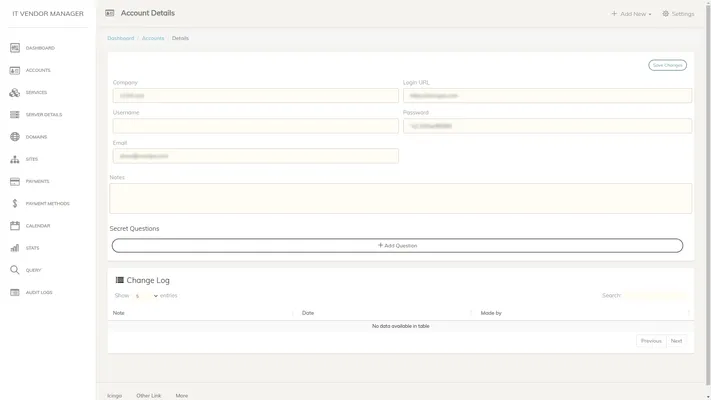Click into the Notes text area
The image size is (711, 400).
pos(400,198)
